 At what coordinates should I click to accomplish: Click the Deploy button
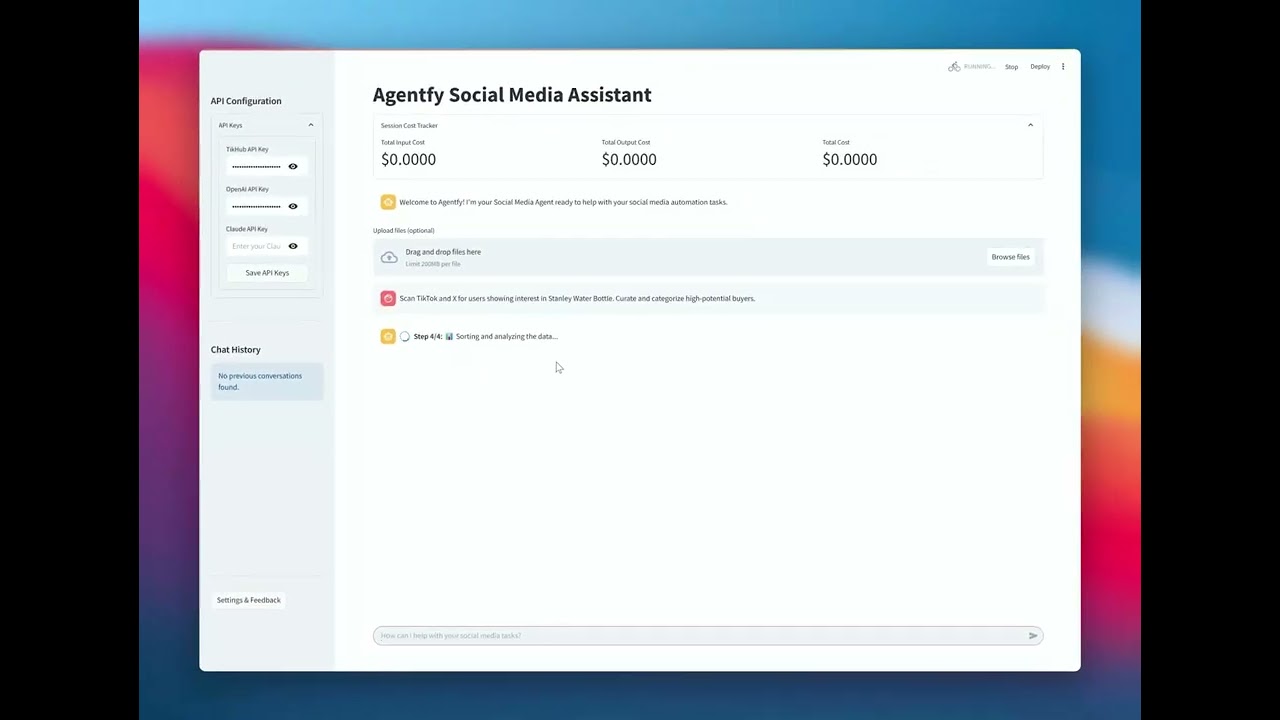1040,67
